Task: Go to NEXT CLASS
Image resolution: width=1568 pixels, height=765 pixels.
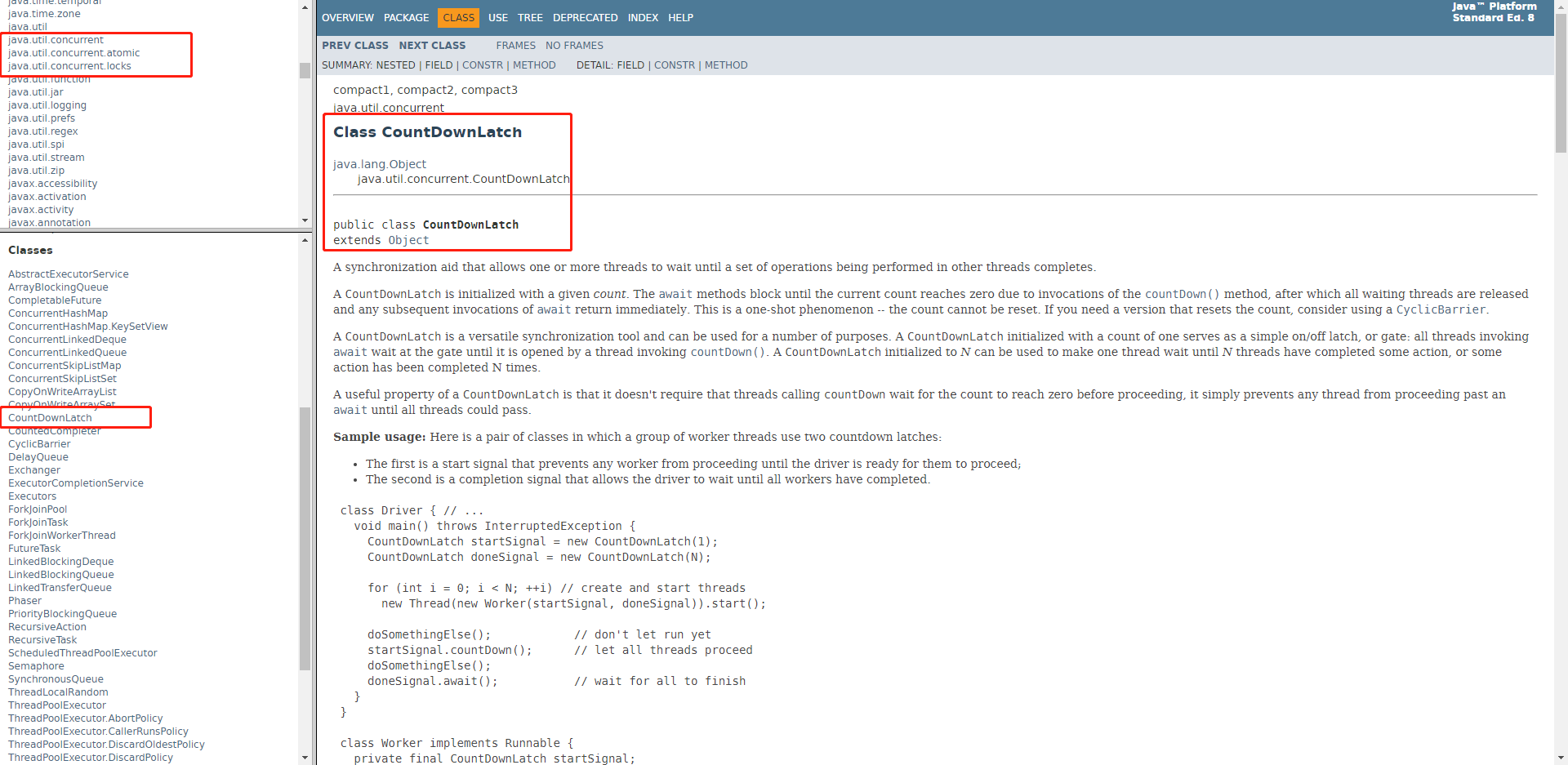Action: tap(432, 46)
